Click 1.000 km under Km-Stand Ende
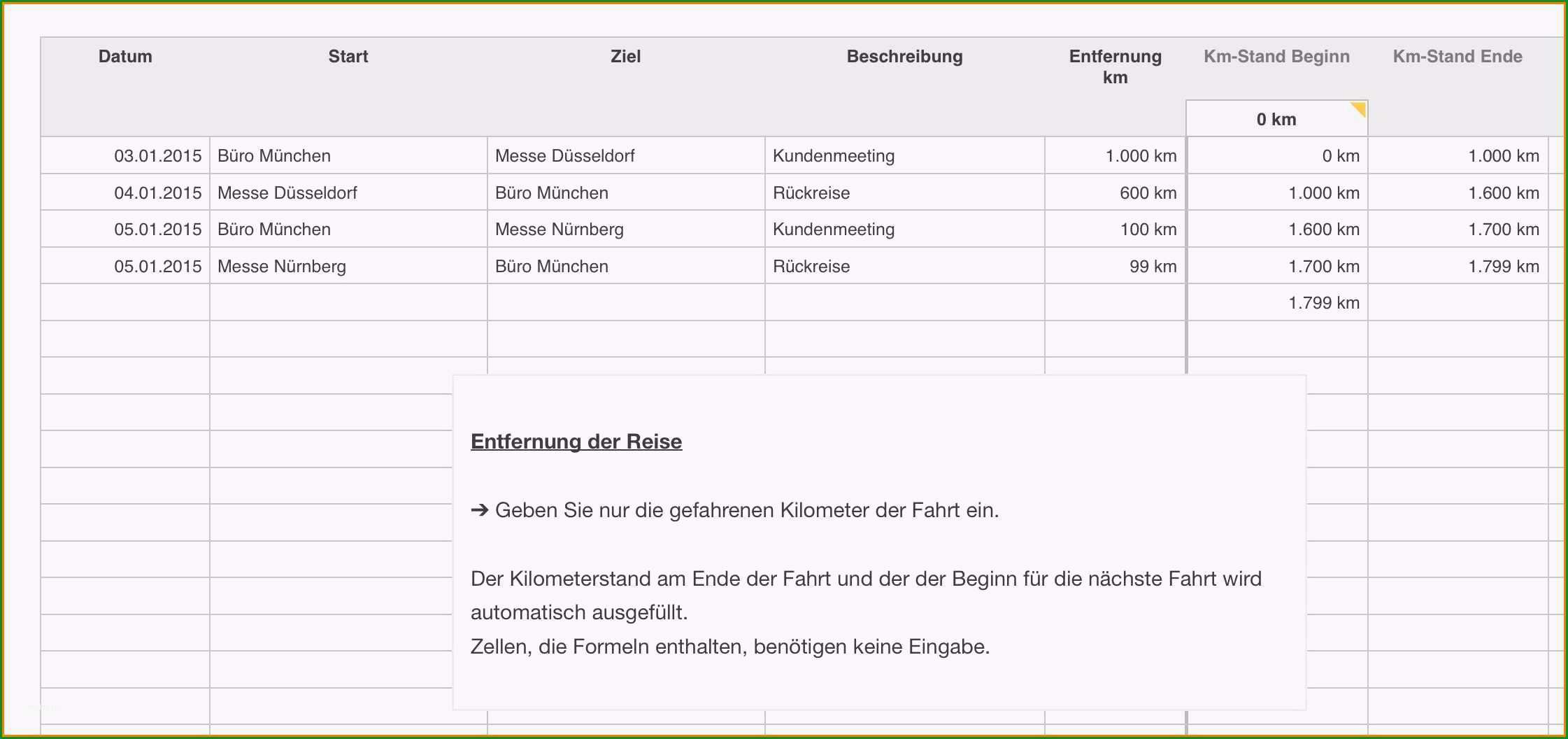The image size is (1568, 739). 1458,155
